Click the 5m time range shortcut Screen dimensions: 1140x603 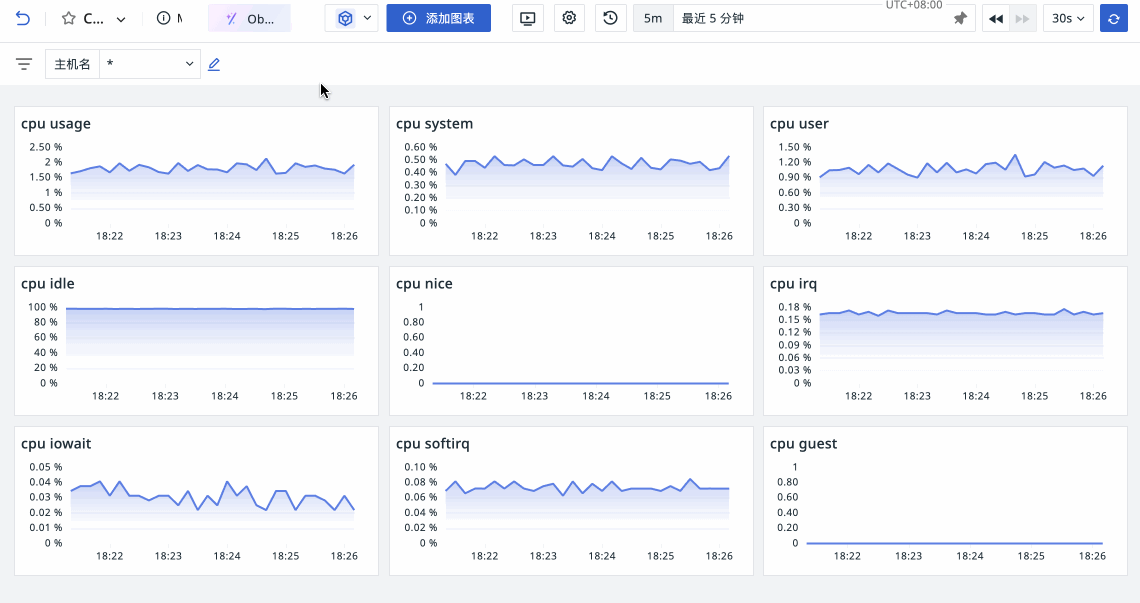click(653, 18)
